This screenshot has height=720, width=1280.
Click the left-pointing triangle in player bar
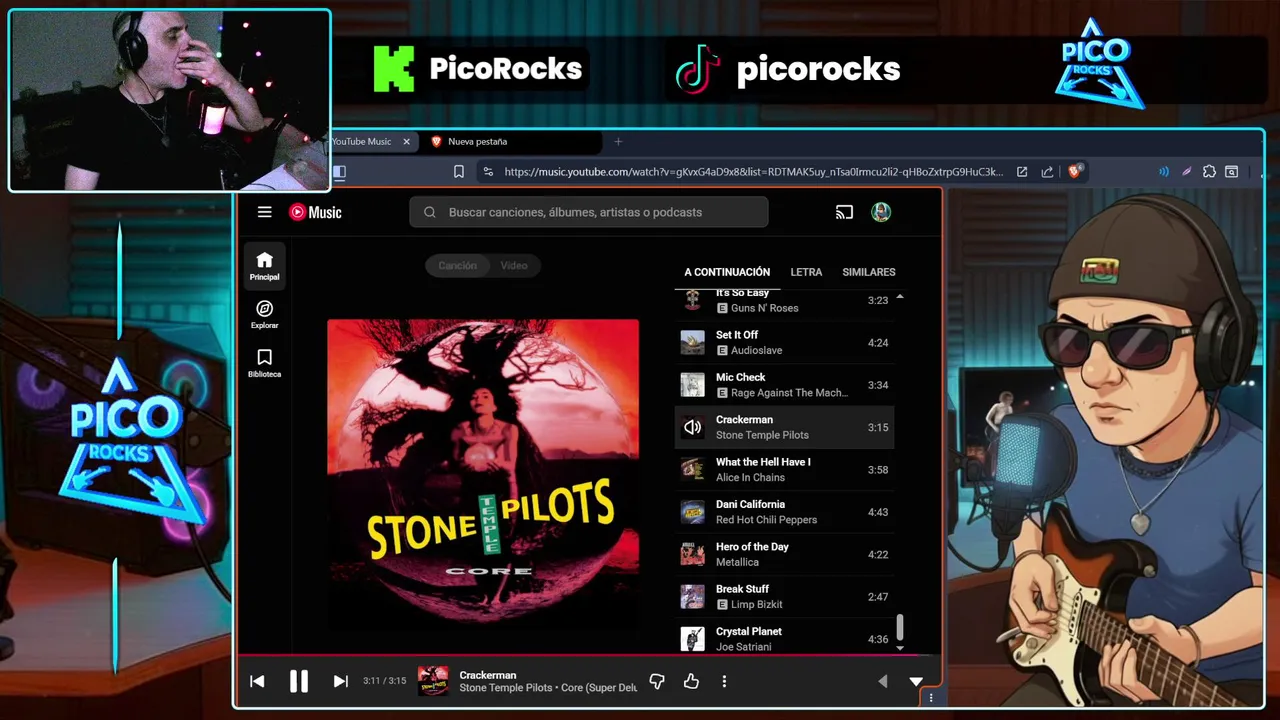pos(882,681)
